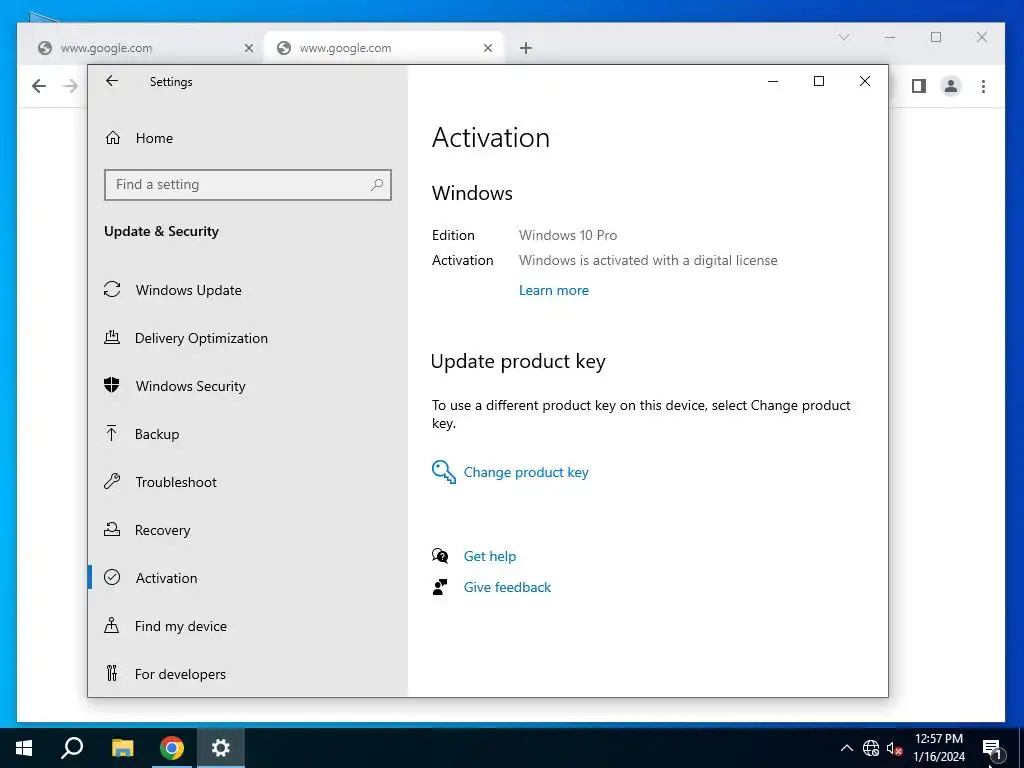
Task: Click Chrome forward navigation arrow
Action: coord(71,86)
